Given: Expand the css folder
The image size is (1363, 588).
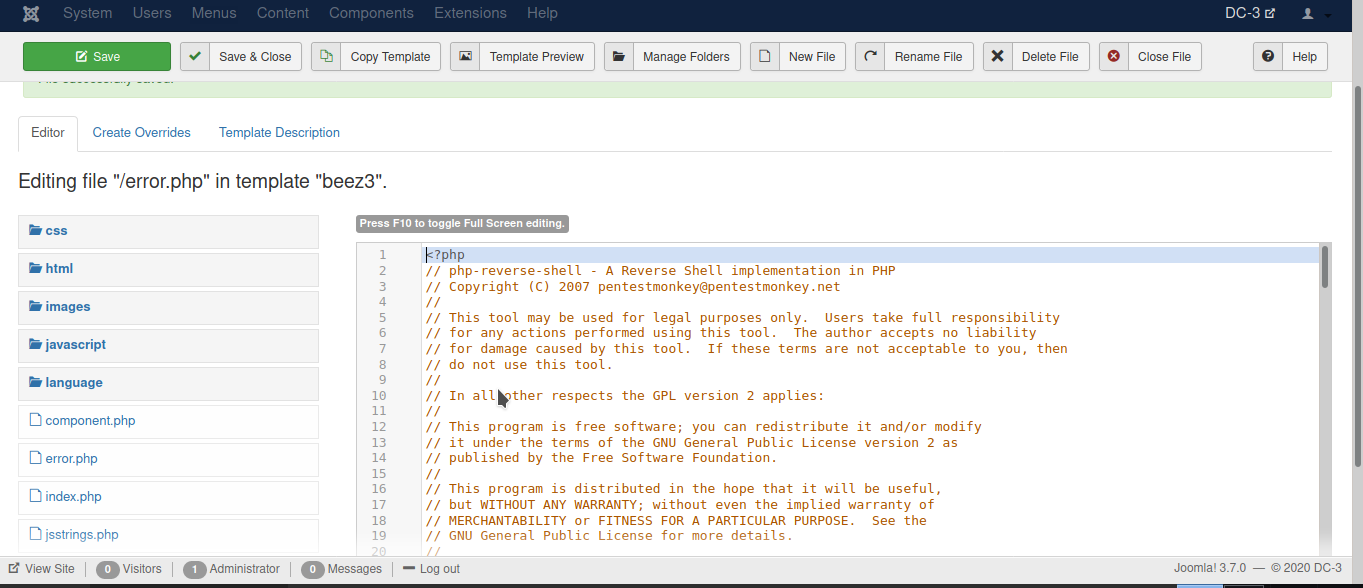Looking at the screenshot, I should pyautogui.click(x=56, y=231).
